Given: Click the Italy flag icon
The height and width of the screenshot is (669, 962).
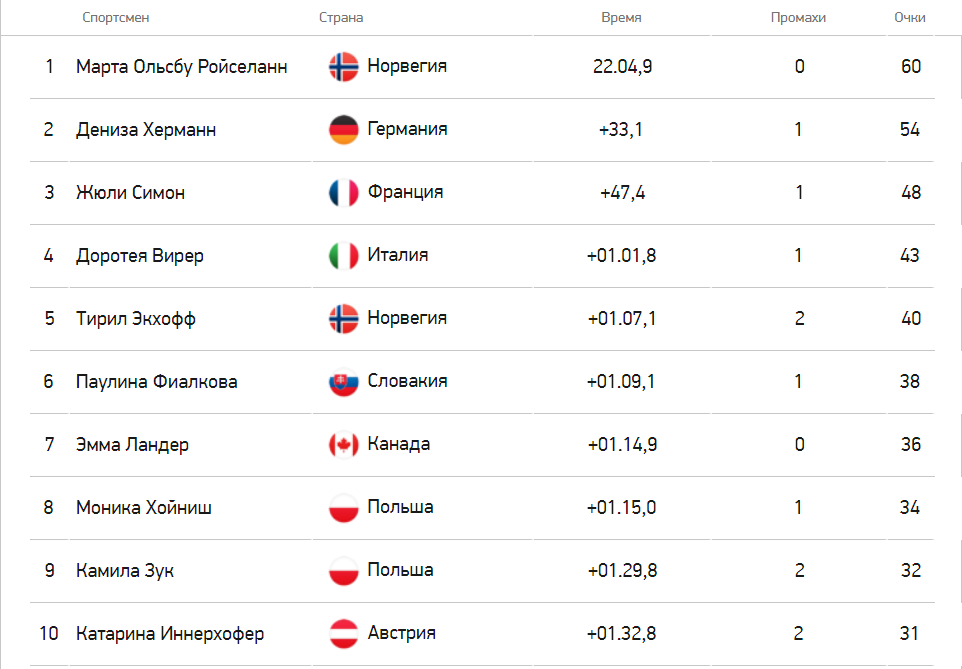Looking at the screenshot, I should click(x=344, y=256).
